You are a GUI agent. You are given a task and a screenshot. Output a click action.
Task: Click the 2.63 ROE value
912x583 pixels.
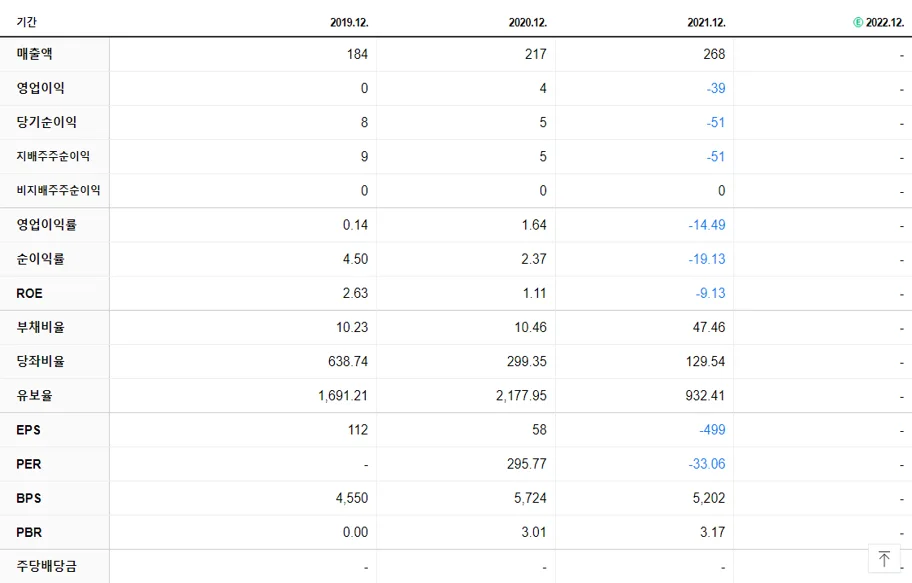355,293
